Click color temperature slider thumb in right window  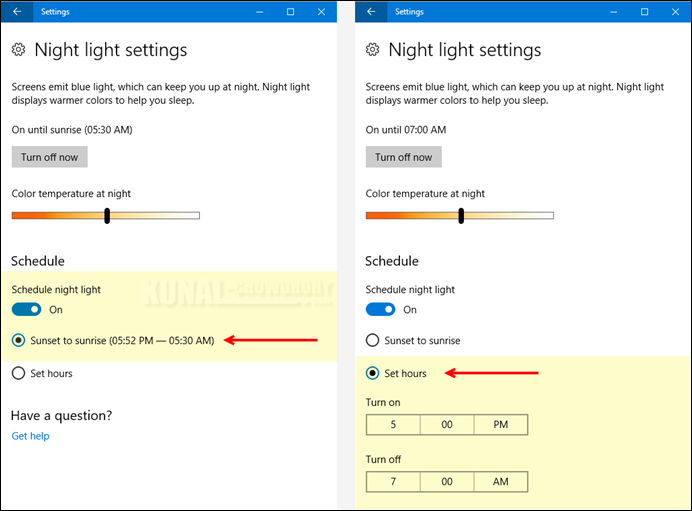pos(461,216)
